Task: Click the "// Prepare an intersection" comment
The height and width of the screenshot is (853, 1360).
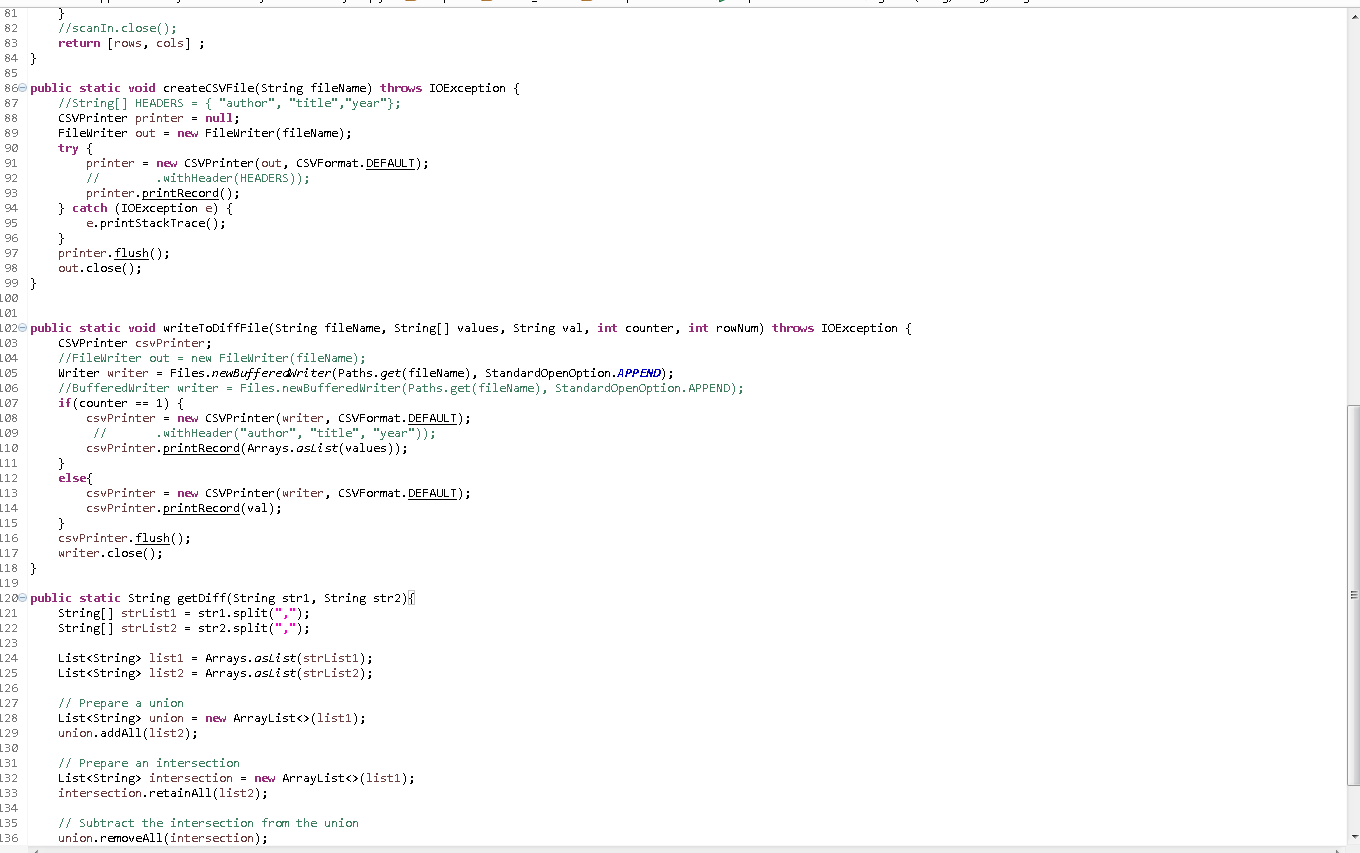Action: (149, 763)
